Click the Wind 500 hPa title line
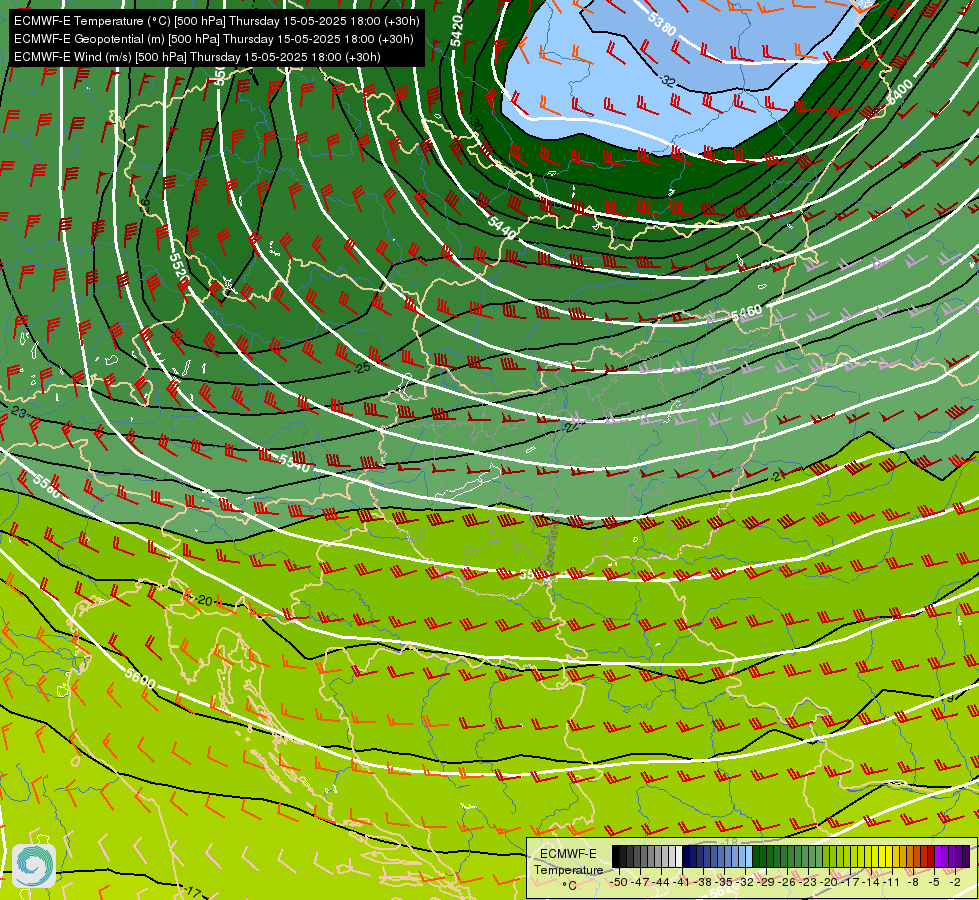 coord(197,57)
